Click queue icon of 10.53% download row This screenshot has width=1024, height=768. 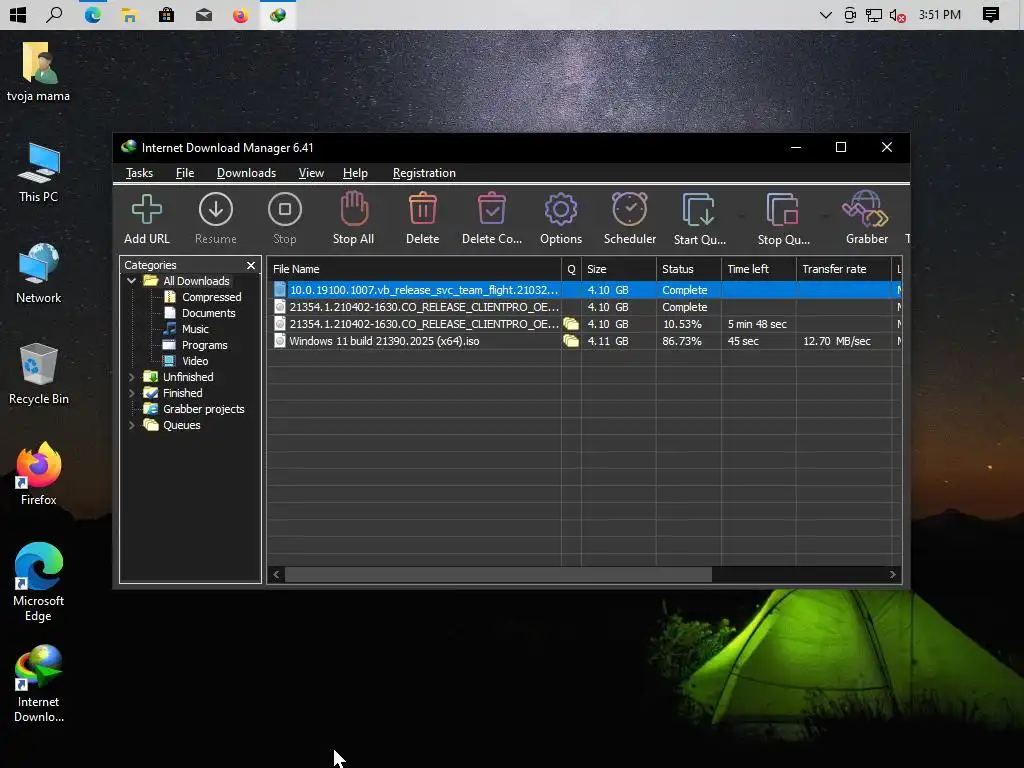pyautogui.click(x=571, y=324)
